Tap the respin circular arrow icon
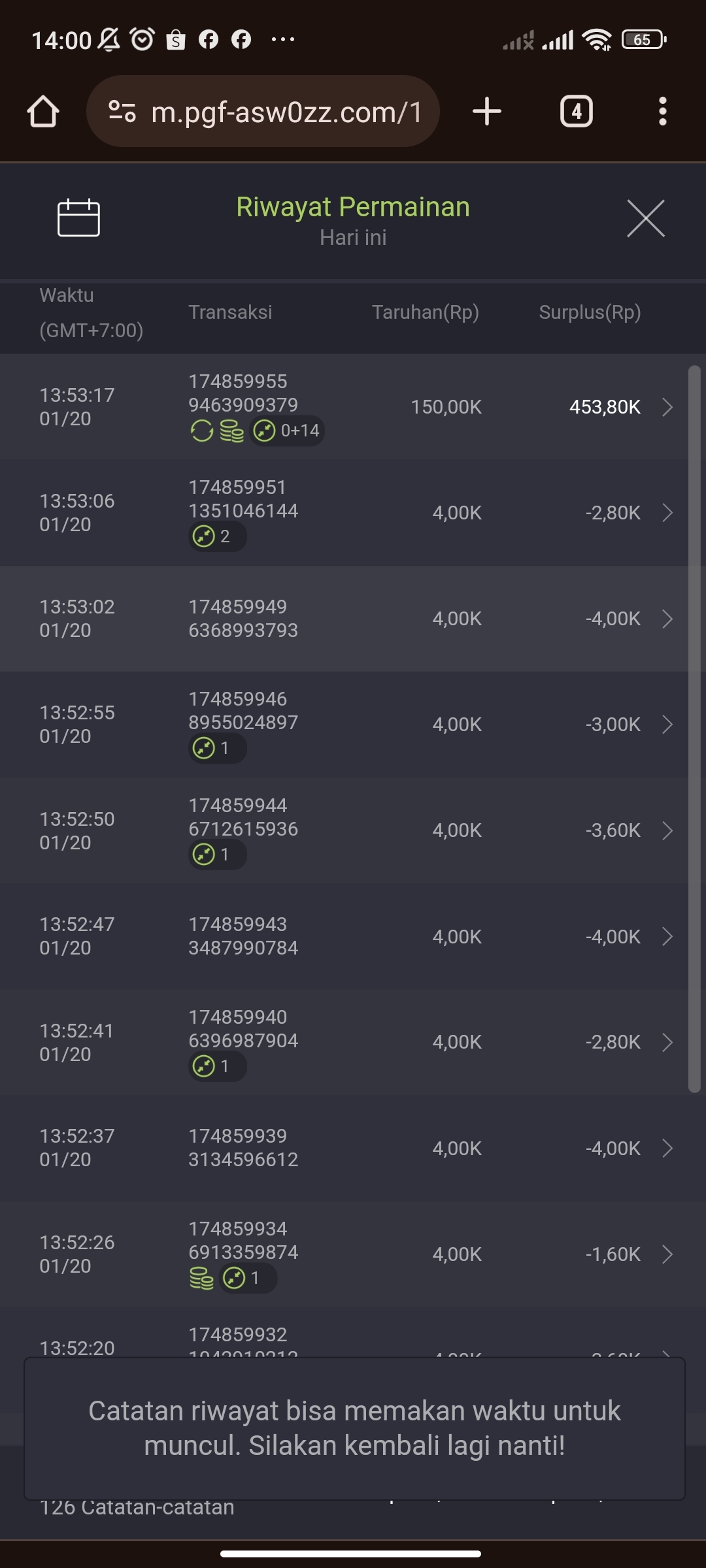The width and height of the screenshot is (706, 1568). tap(202, 431)
